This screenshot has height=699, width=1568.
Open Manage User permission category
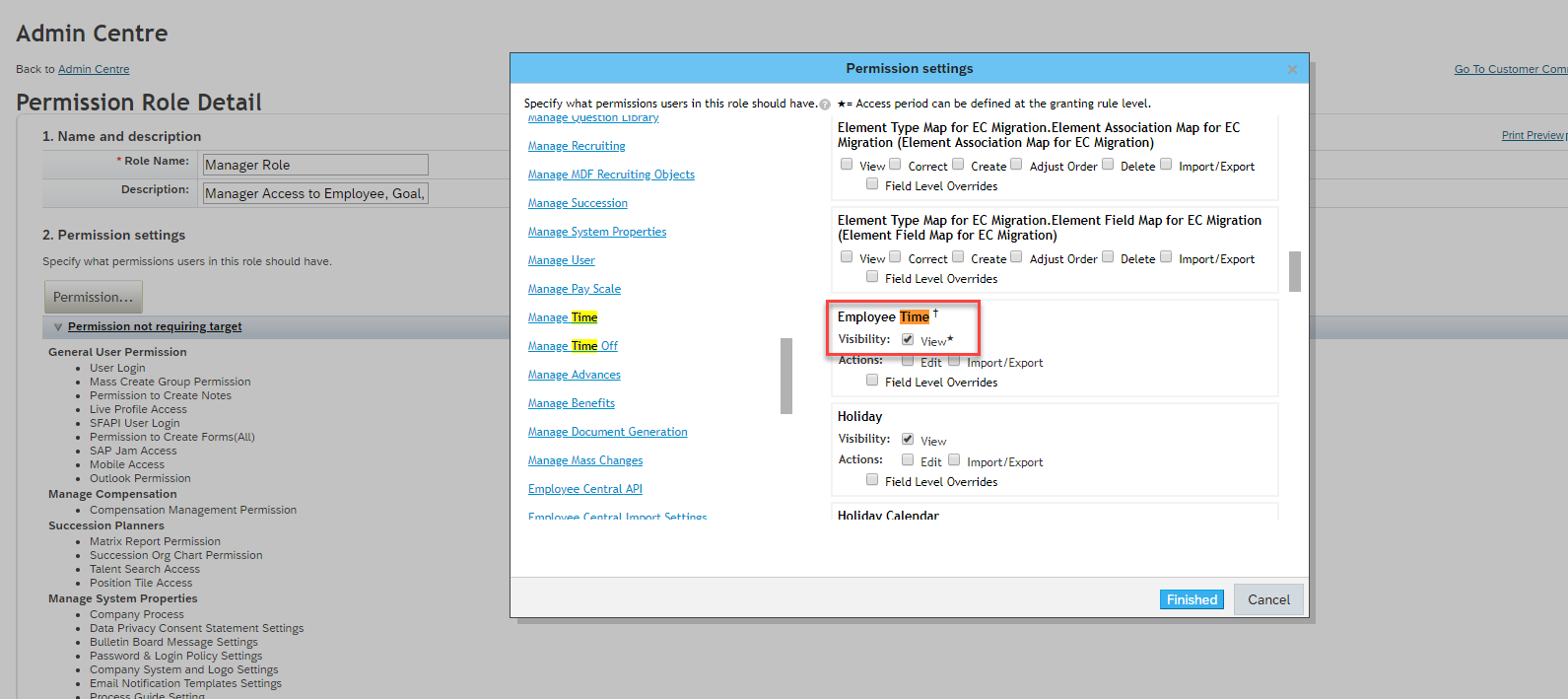tap(562, 260)
